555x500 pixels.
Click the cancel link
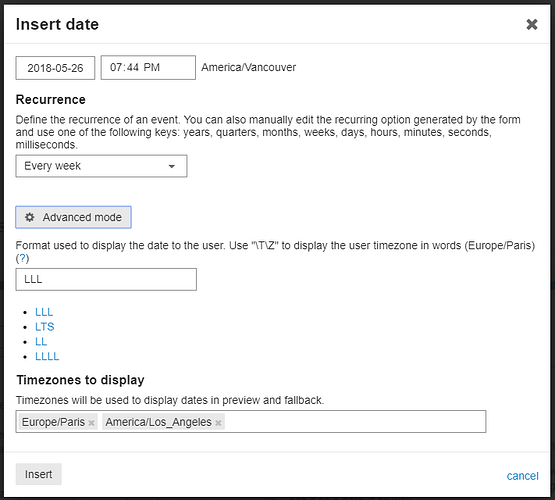pos(522,476)
